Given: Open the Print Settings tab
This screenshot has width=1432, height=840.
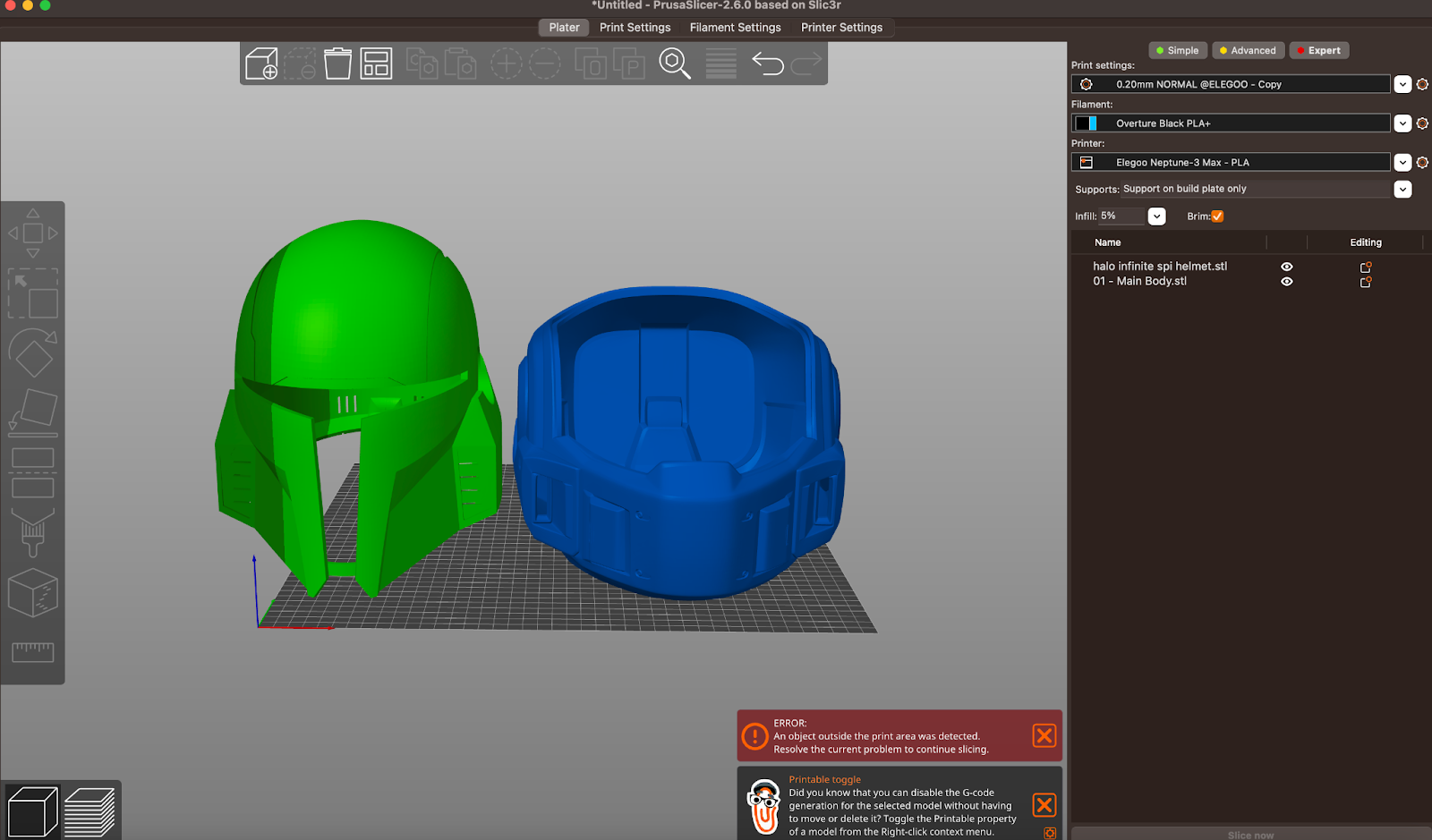Looking at the screenshot, I should [635, 28].
